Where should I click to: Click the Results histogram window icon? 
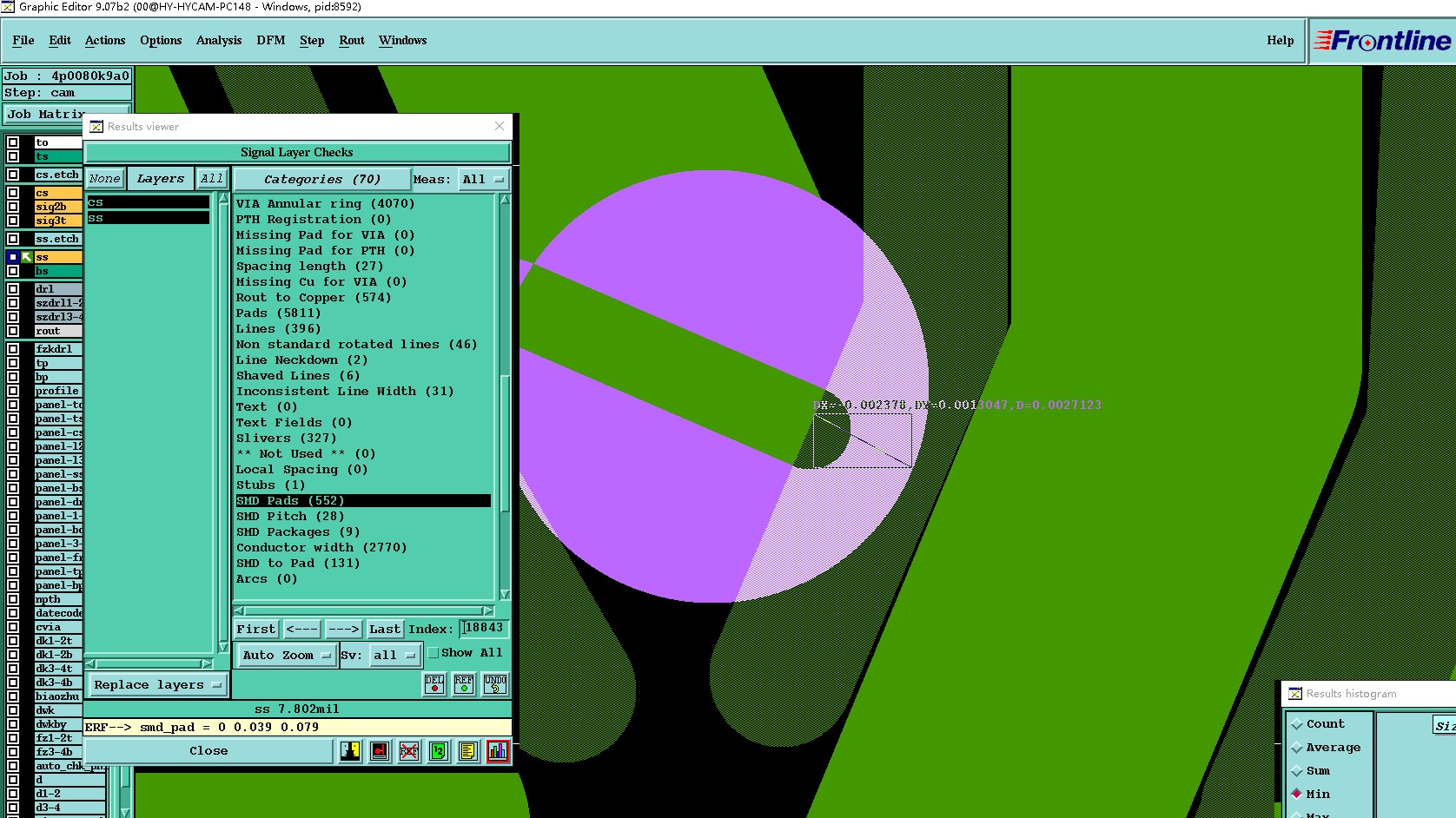(x=1295, y=694)
